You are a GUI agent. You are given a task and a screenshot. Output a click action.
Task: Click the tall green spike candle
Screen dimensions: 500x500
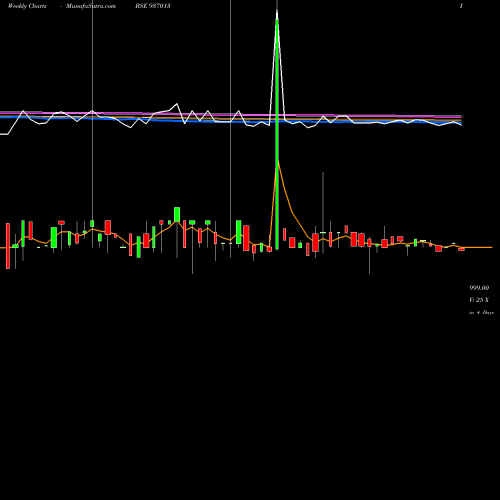click(277, 133)
